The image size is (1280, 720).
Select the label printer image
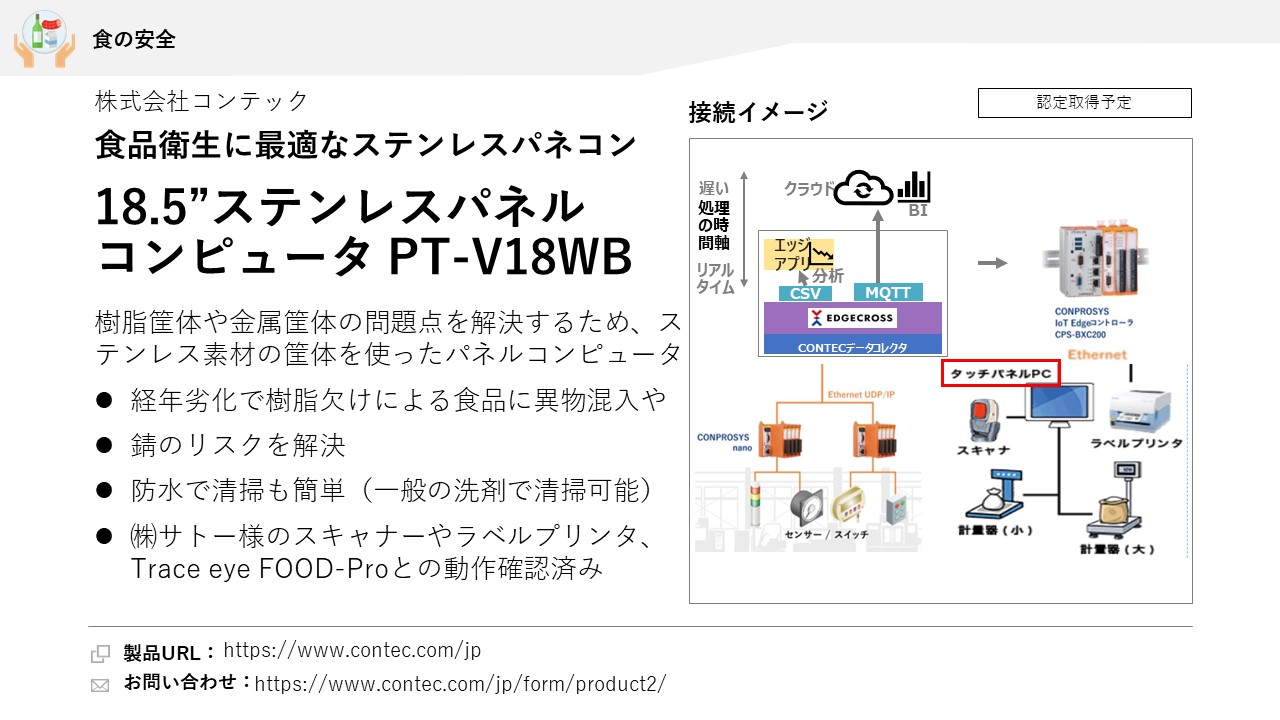(1143, 410)
